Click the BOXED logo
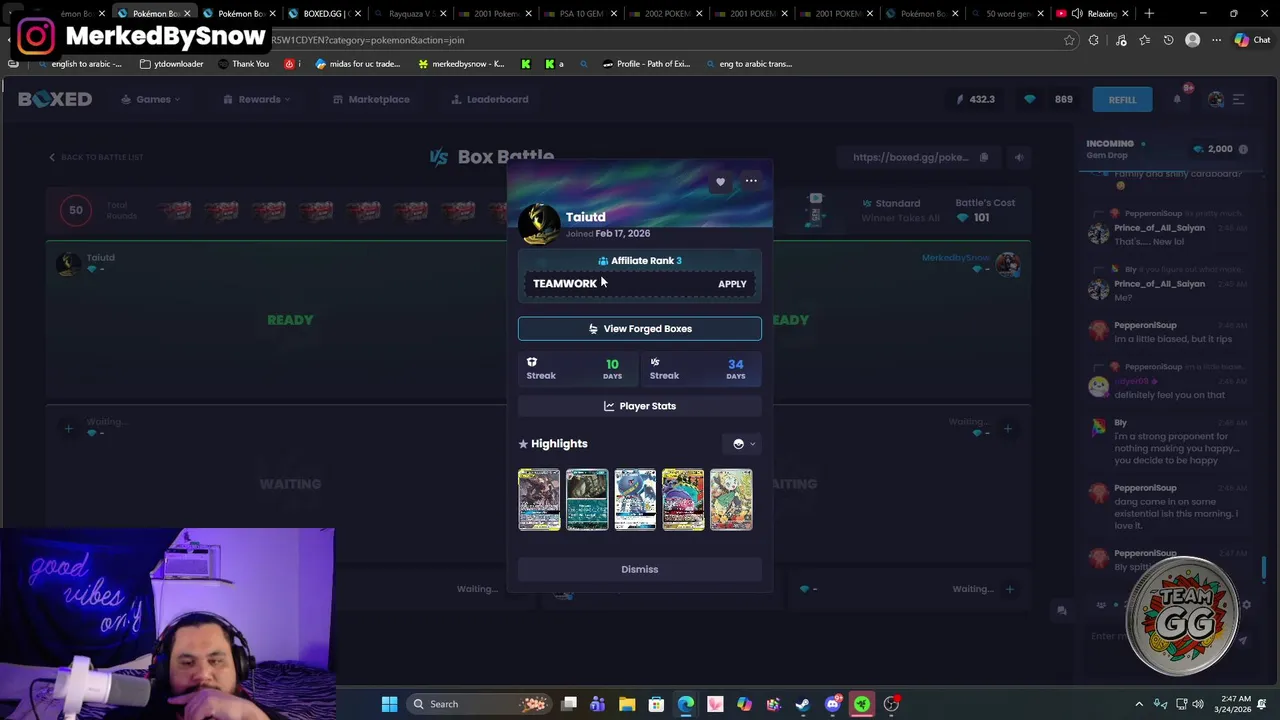 coord(55,99)
